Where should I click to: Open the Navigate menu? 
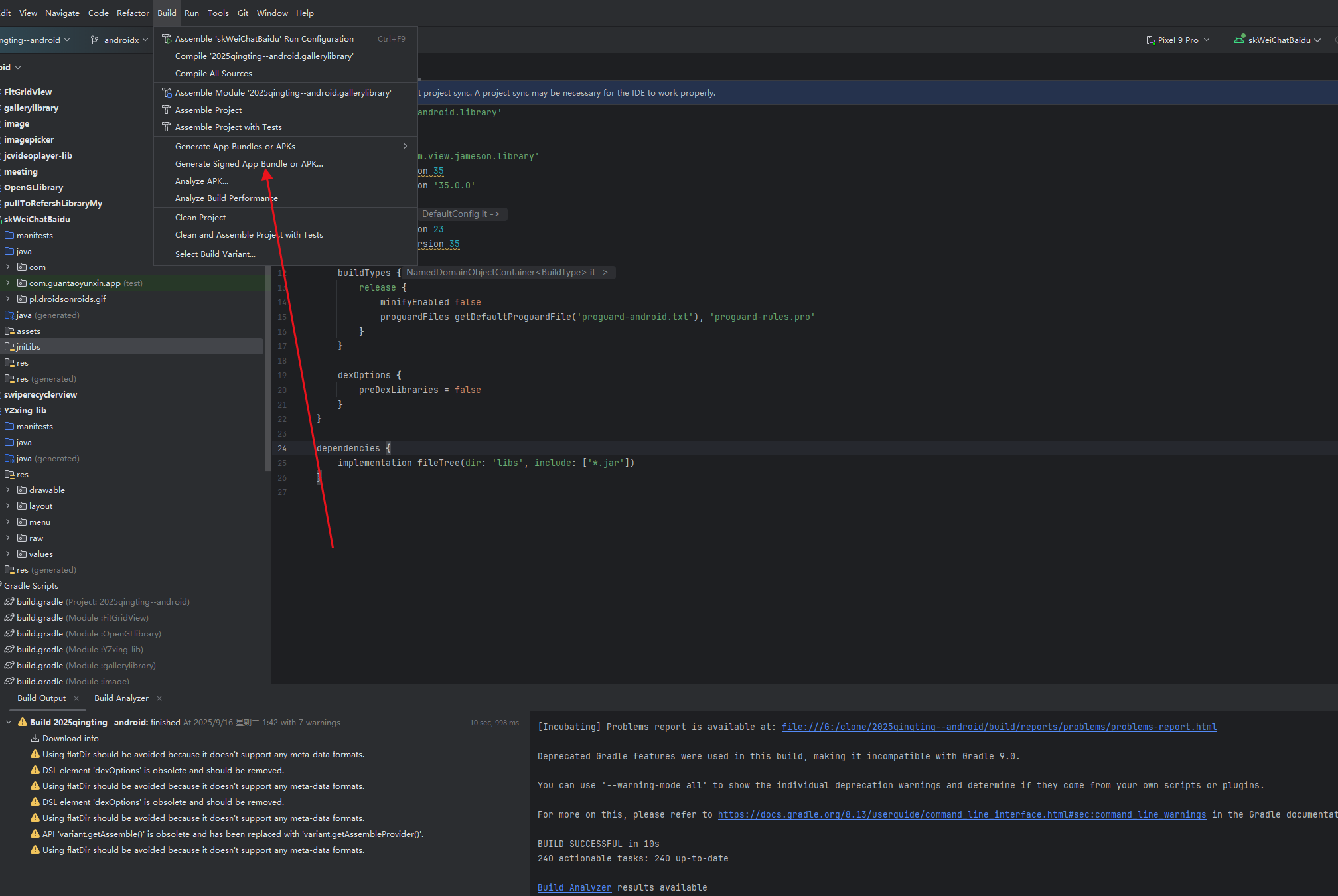pos(62,13)
